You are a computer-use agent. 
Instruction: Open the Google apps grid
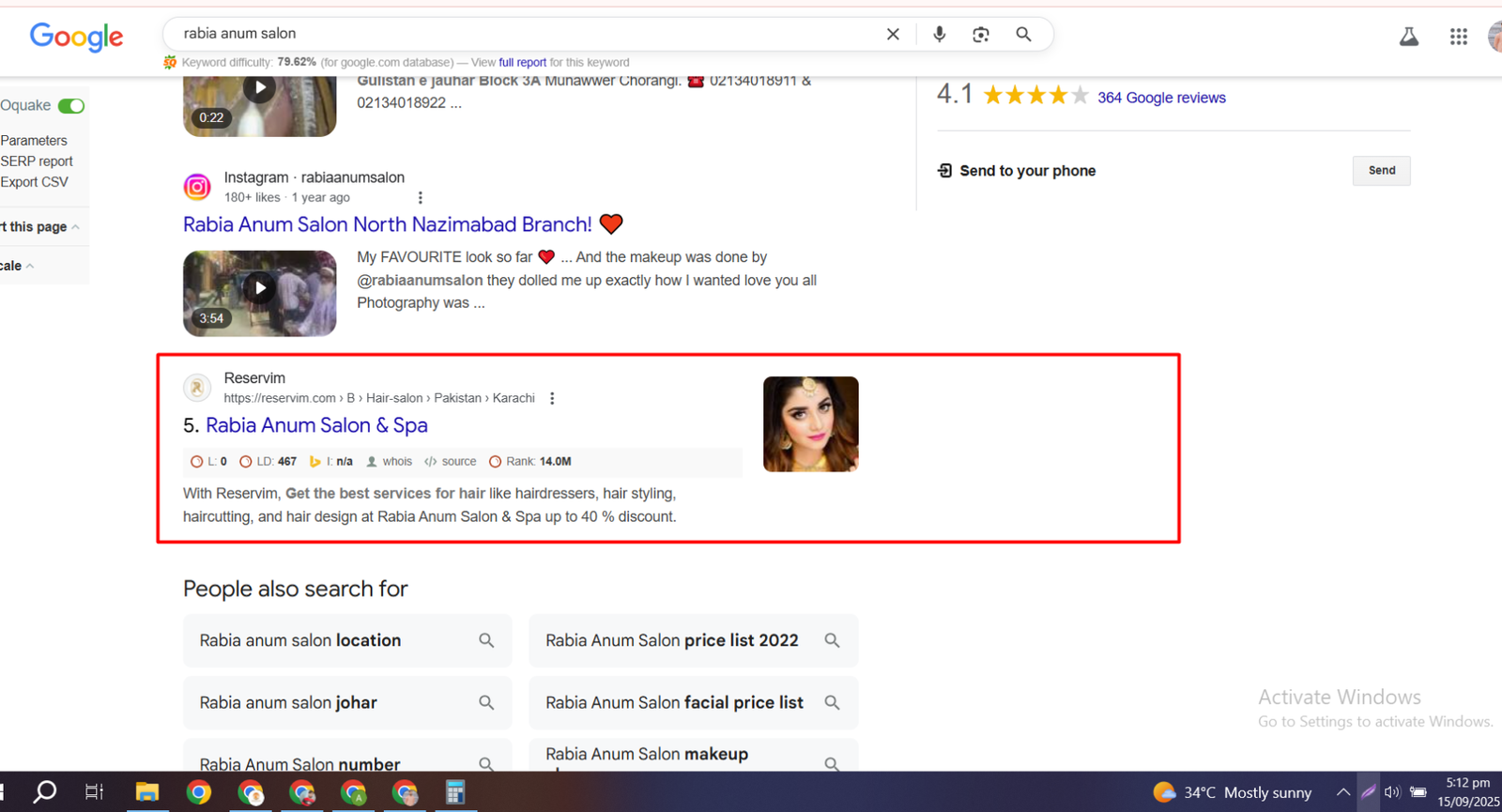[1458, 37]
